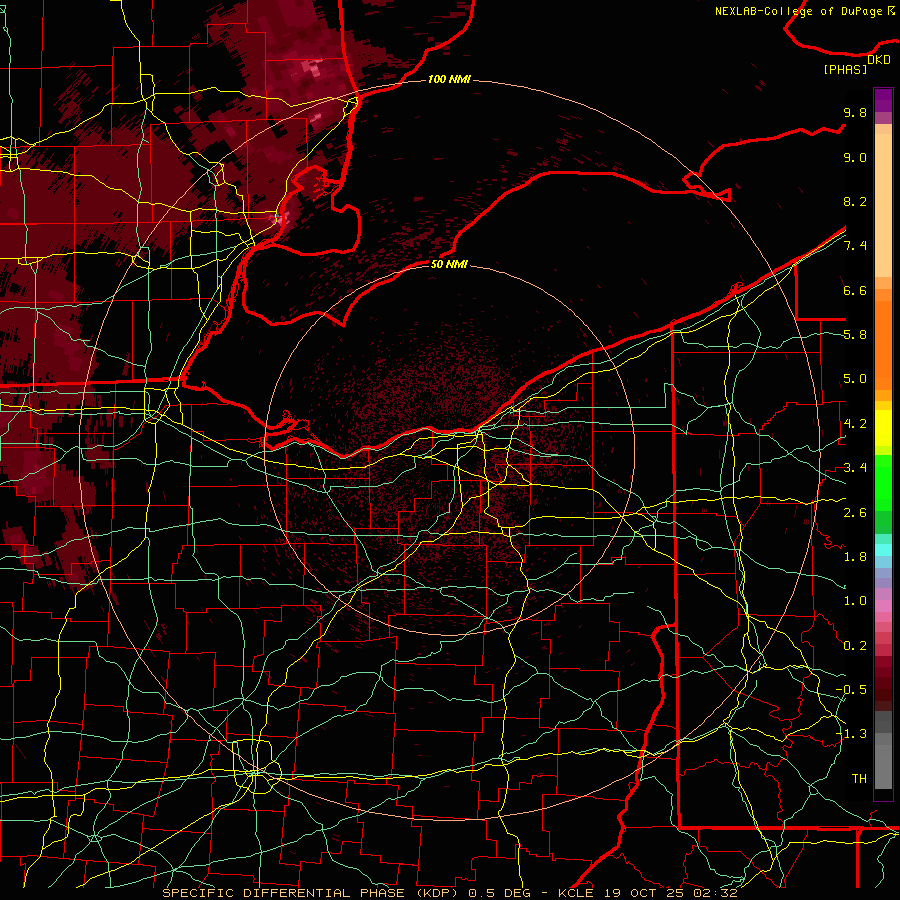Select the 1.0 scale label
This screenshot has width=900, height=900.
(x=855, y=601)
